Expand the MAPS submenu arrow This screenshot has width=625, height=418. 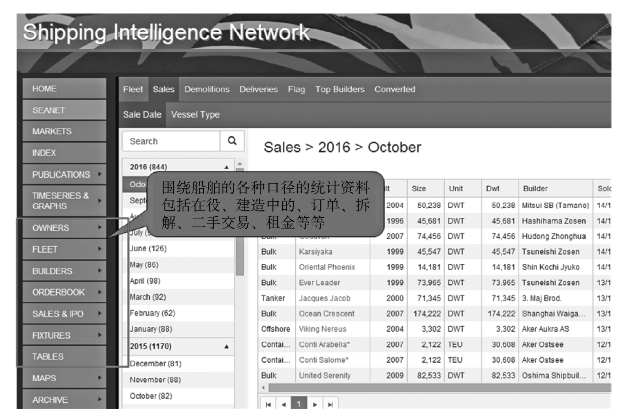(100, 378)
